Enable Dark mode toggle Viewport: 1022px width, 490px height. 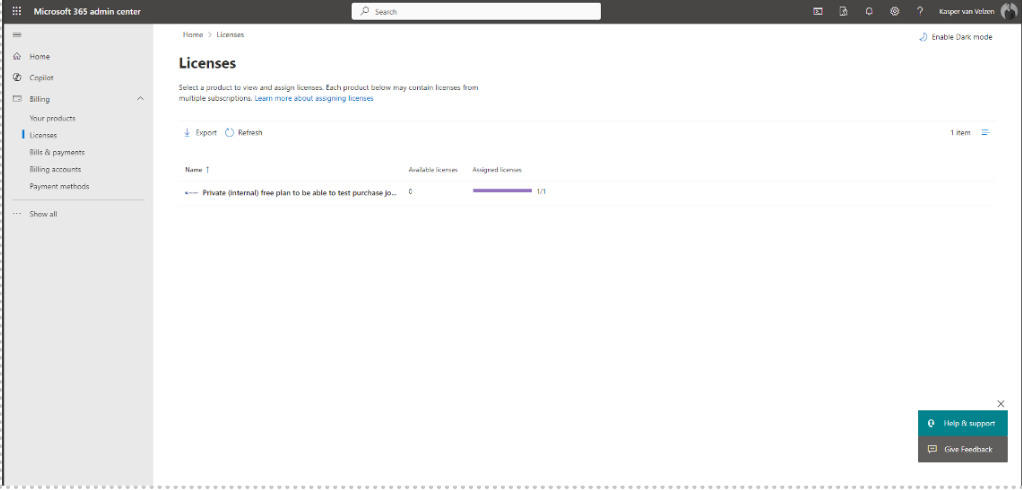(x=956, y=37)
